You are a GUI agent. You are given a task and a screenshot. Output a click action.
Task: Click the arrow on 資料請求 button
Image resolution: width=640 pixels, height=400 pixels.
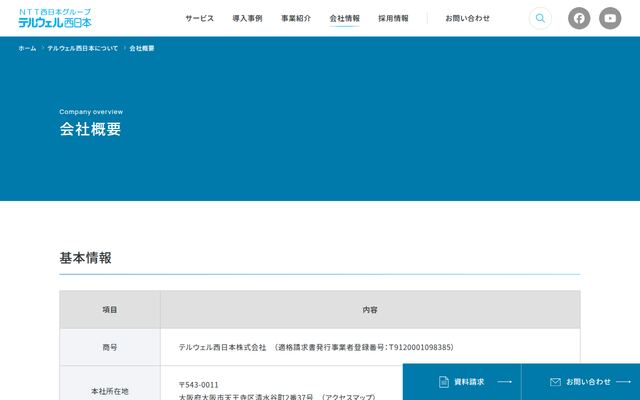504,382
